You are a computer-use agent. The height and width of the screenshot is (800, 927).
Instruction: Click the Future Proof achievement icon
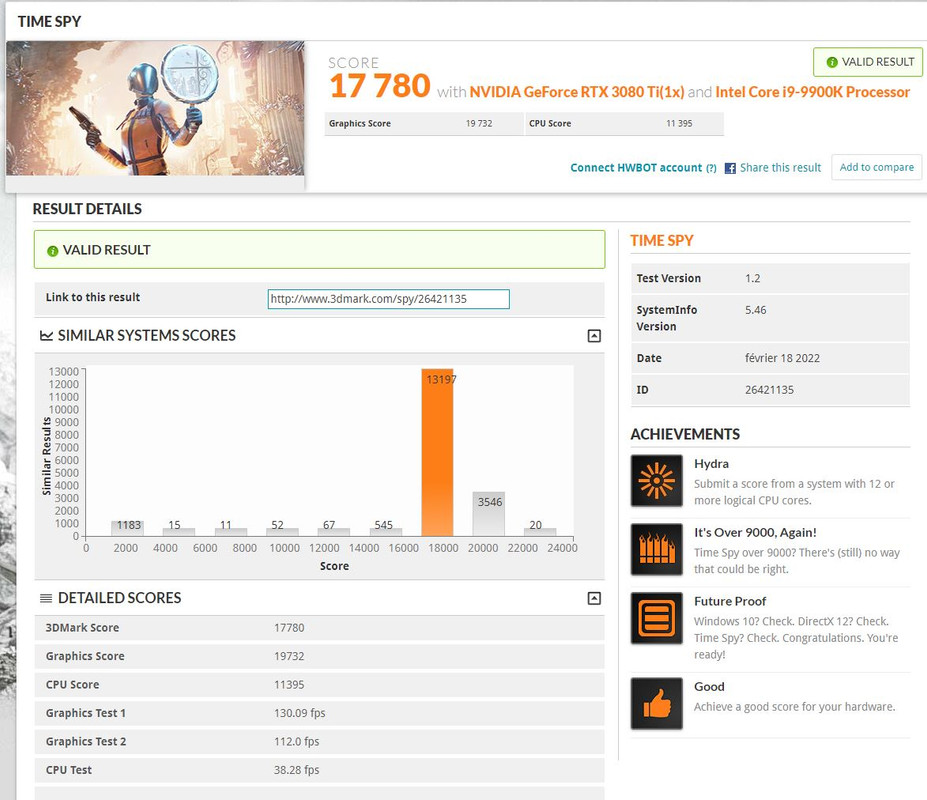(x=656, y=618)
